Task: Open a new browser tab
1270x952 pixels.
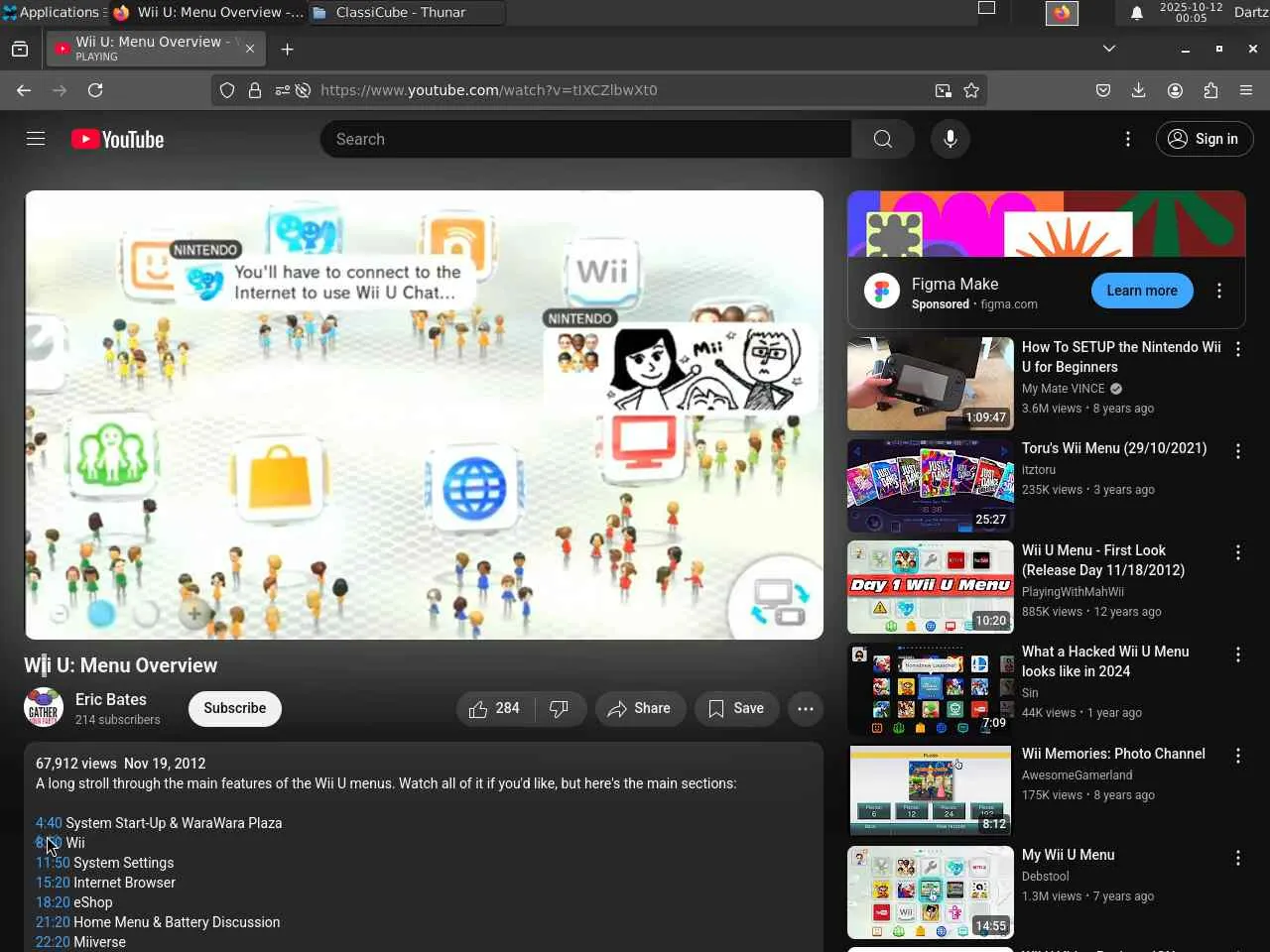Action: (x=287, y=49)
